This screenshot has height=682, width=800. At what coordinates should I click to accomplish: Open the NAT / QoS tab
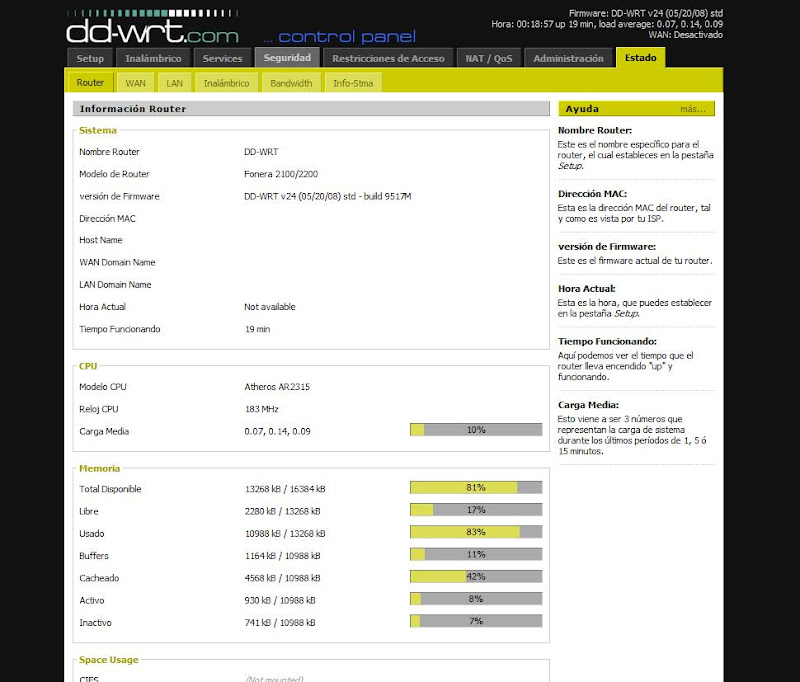[x=489, y=58]
